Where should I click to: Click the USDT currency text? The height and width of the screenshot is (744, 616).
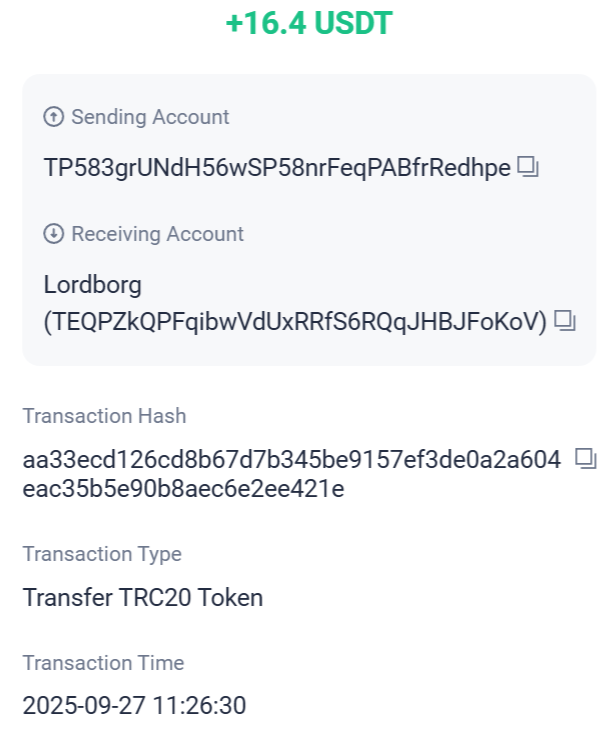click(x=351, y=24)
